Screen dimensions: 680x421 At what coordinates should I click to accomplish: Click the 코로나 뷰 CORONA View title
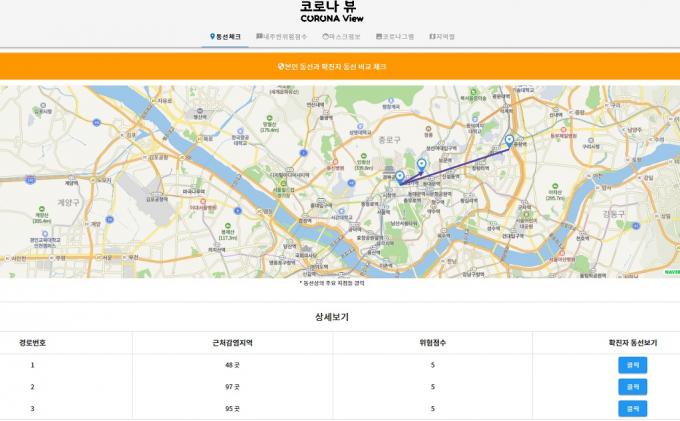tap(339, 11)
